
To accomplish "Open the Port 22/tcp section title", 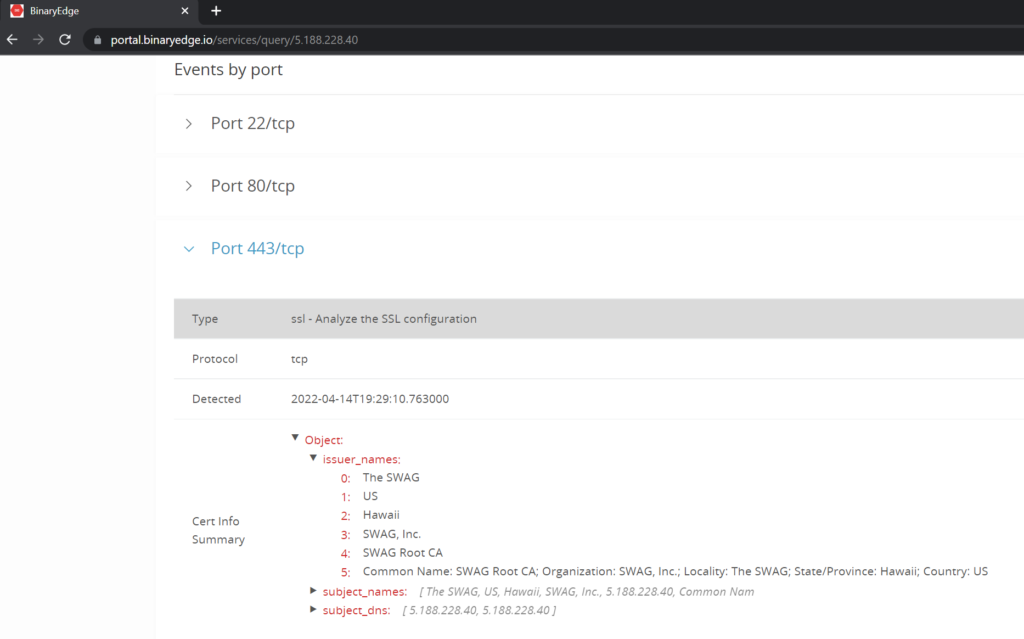I will [253, 123].
